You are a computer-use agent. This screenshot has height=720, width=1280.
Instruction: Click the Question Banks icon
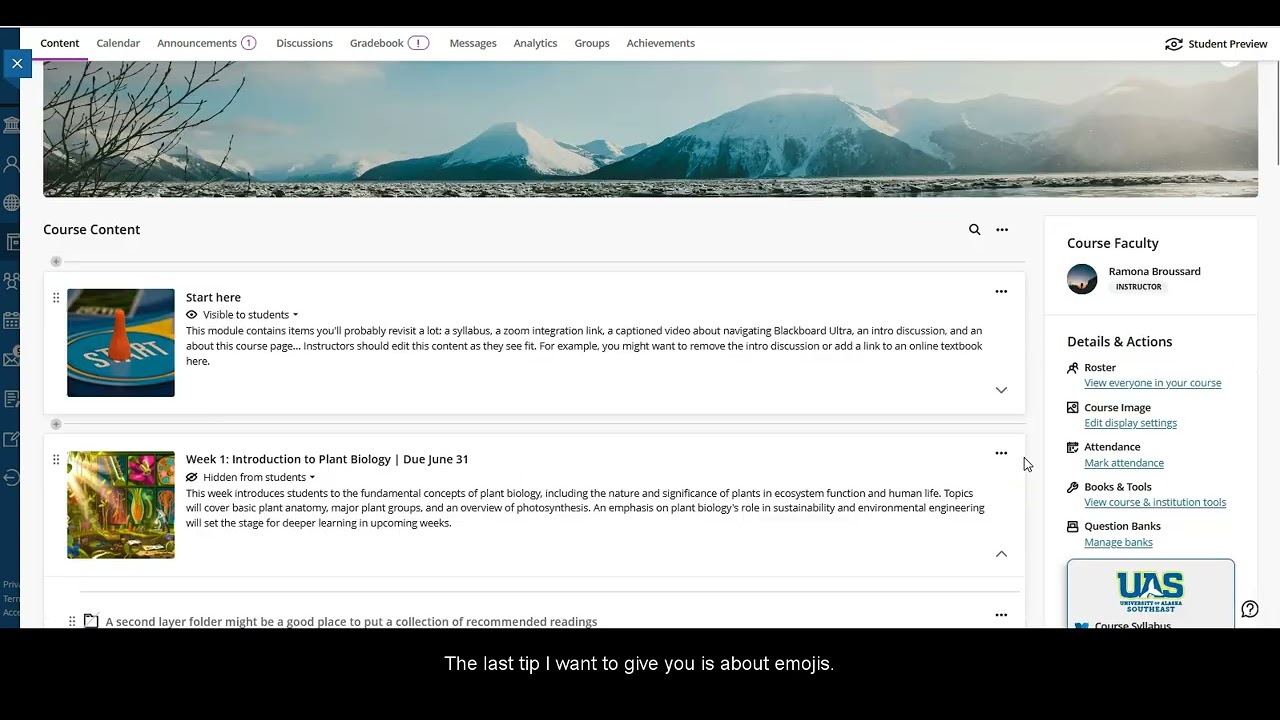click(x=1073, y=526)
